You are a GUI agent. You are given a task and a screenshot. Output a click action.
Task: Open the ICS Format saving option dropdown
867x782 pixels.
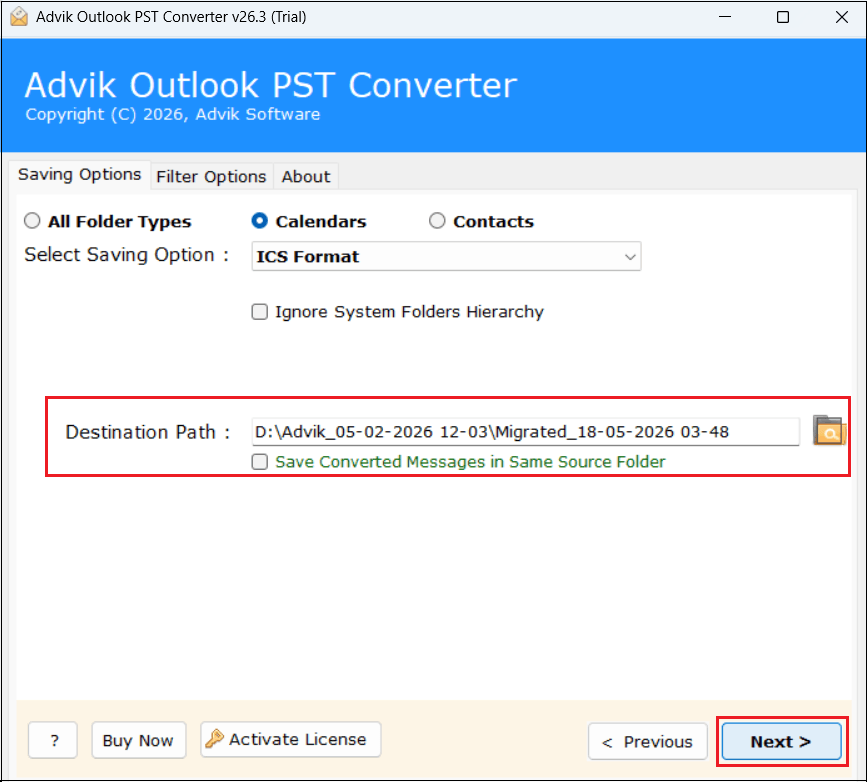pyautogui.click(x=446, y=257)
